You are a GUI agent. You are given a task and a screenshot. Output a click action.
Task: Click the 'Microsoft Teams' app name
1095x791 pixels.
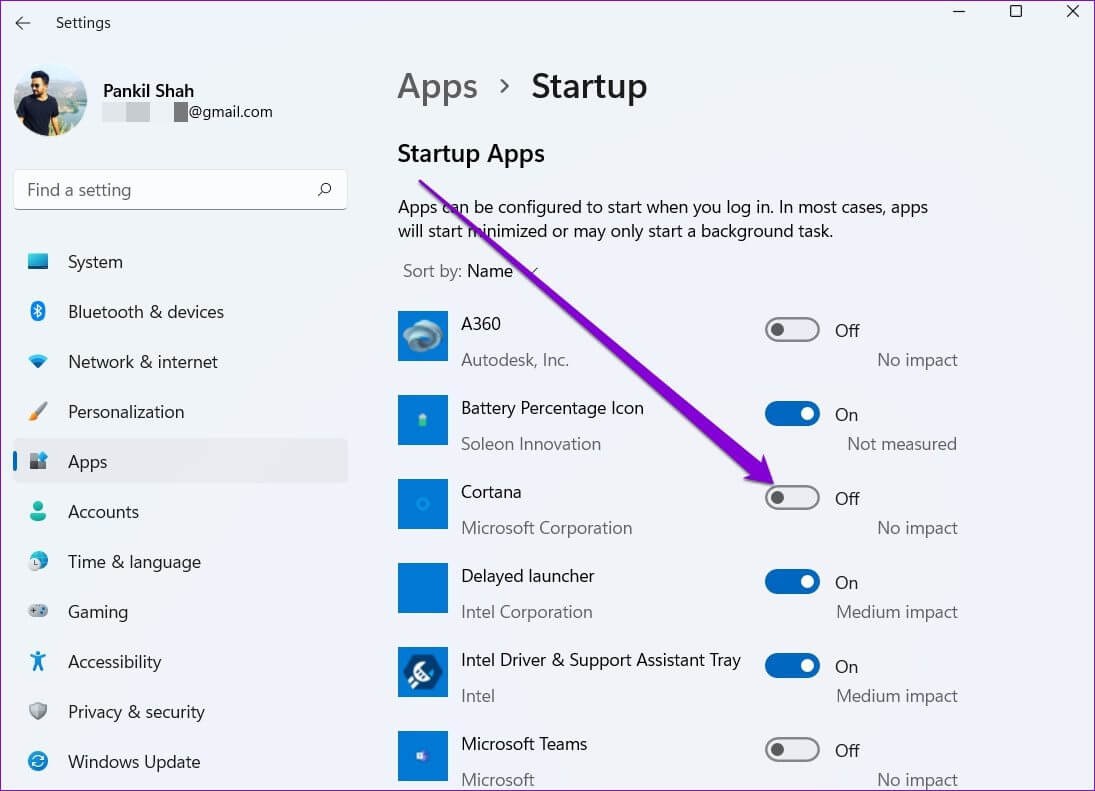coord(524,744)
